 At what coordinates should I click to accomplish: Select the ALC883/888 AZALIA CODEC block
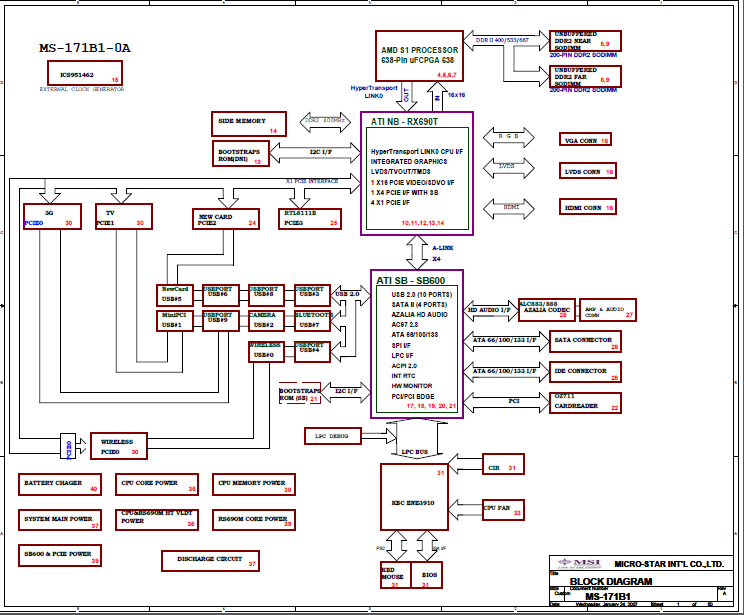coord(547,310)
